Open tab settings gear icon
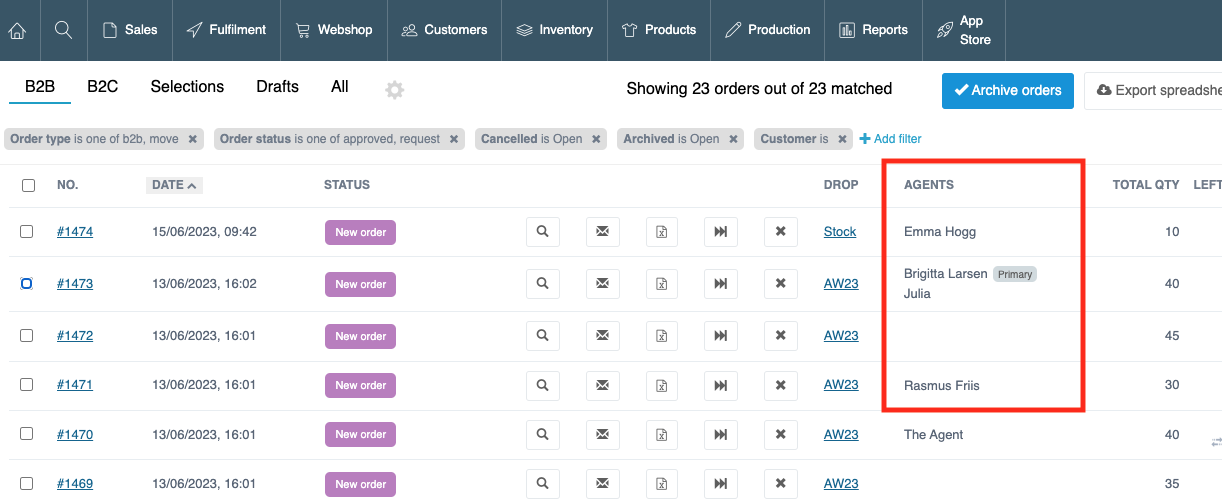The image size is (1222, 500). pyautogui.click(x=395, y=90)
